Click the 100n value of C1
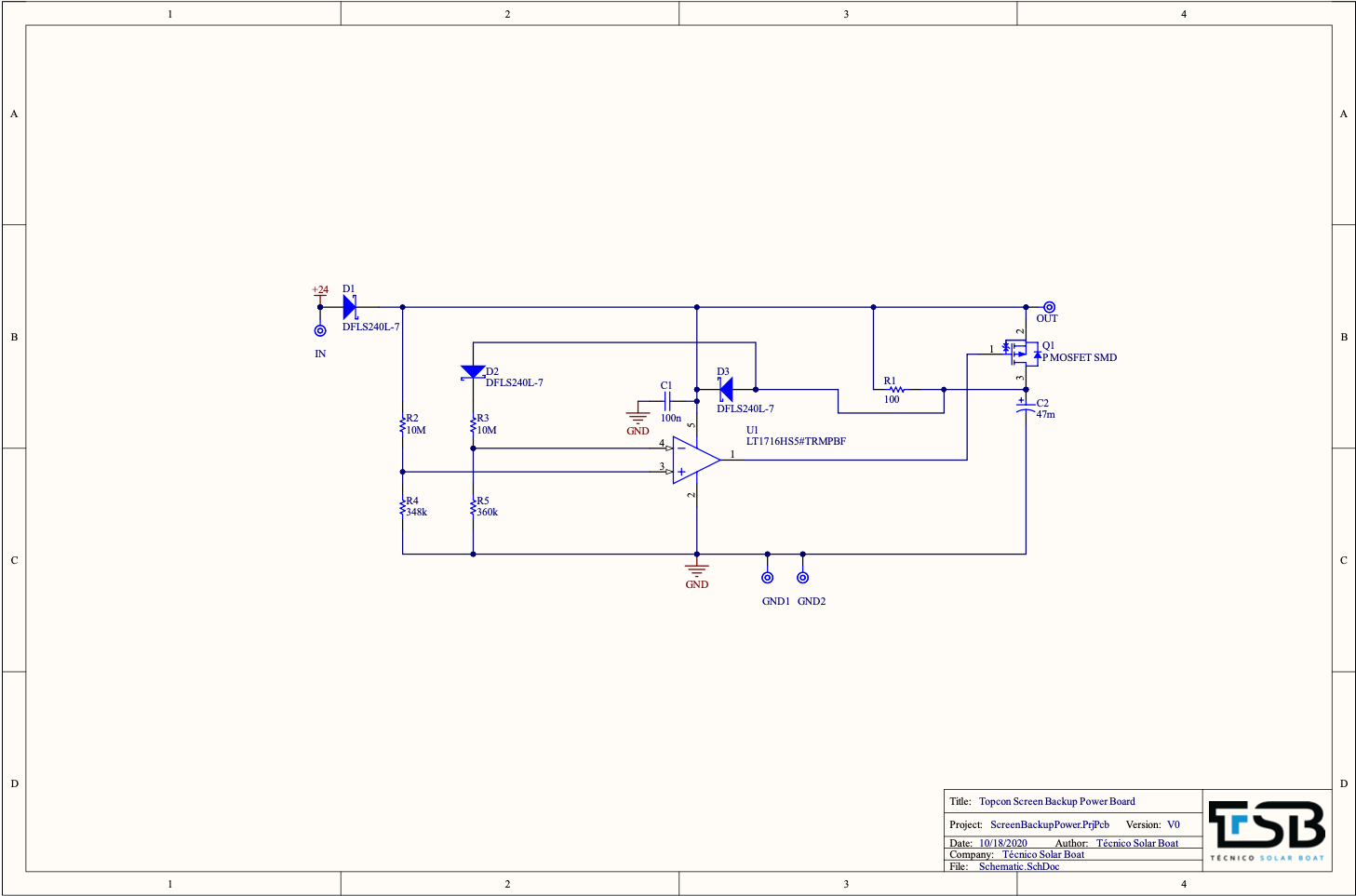 [671, 418]
